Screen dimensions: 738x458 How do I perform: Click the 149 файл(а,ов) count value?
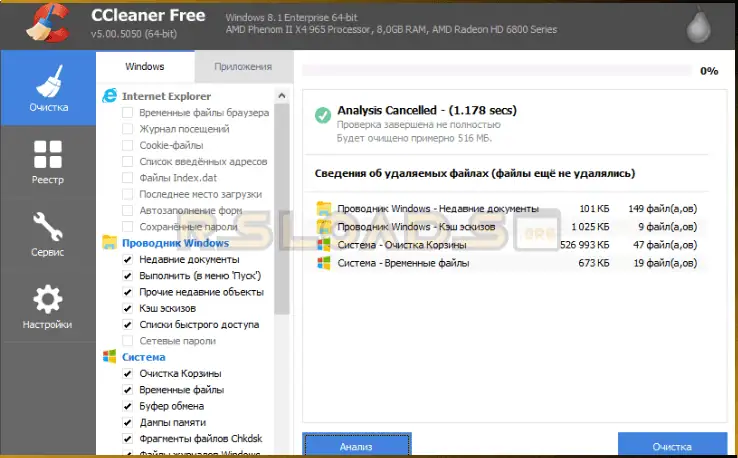[x=663, y=209]
